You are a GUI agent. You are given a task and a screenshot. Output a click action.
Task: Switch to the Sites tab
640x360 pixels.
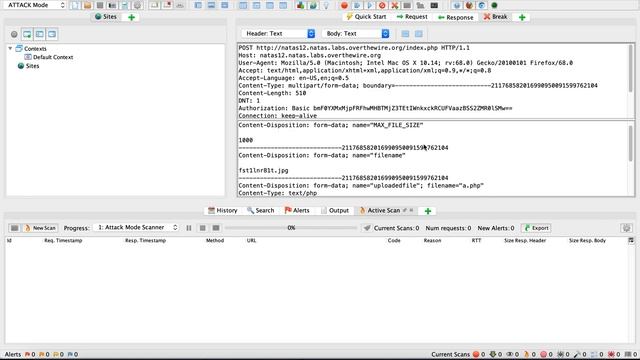point(106,17)
